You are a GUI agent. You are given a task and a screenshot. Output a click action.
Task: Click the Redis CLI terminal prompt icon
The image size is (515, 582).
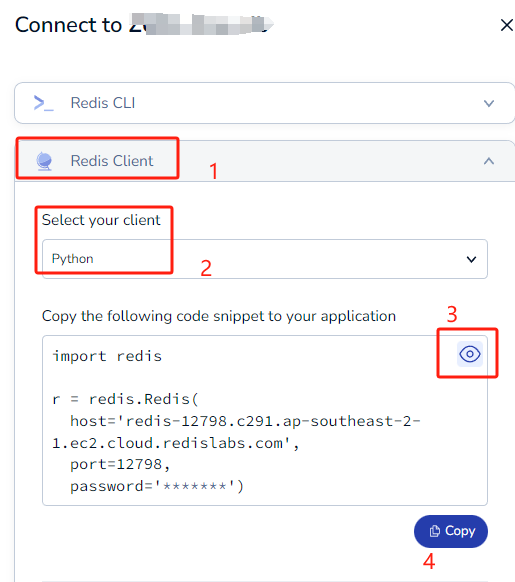coord(43,103)
